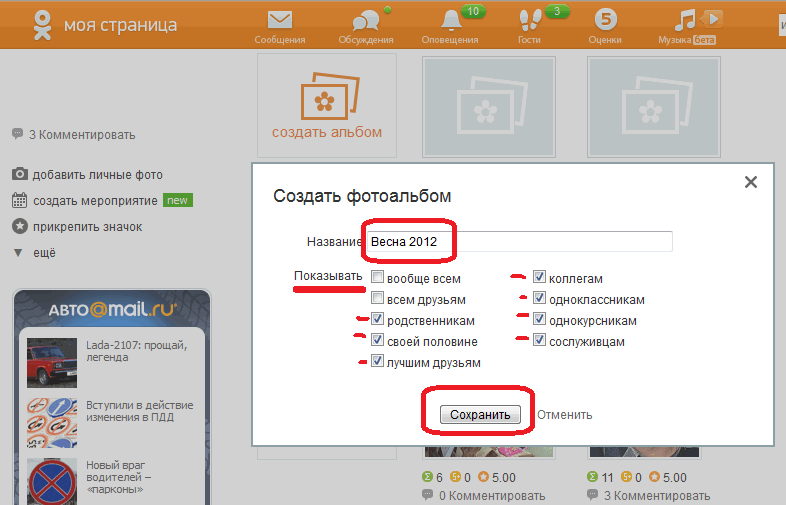Open Новый враг водителей article

[x=118, y=477]
